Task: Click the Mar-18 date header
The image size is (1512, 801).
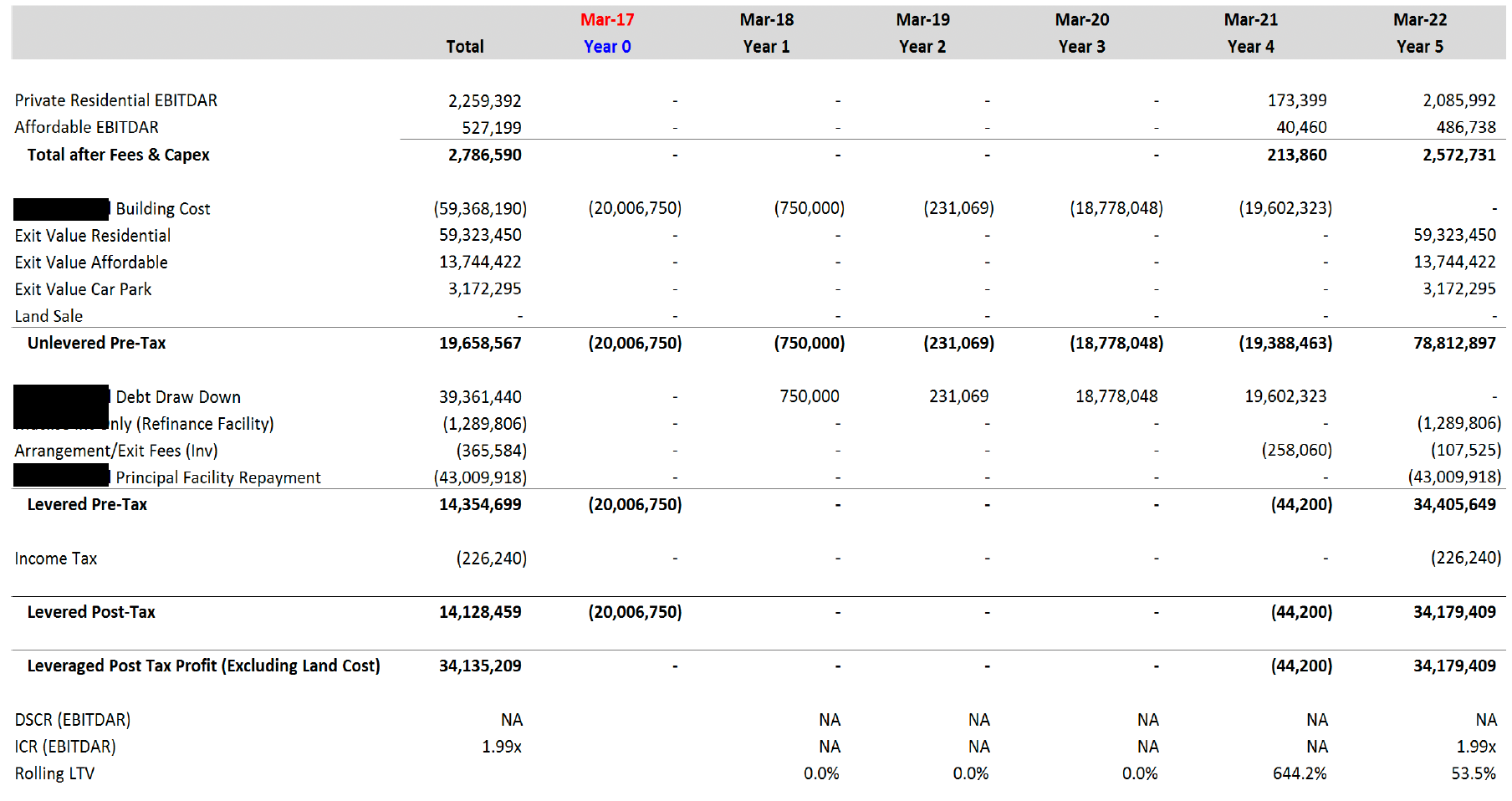Action: click(x=767, y=19)
